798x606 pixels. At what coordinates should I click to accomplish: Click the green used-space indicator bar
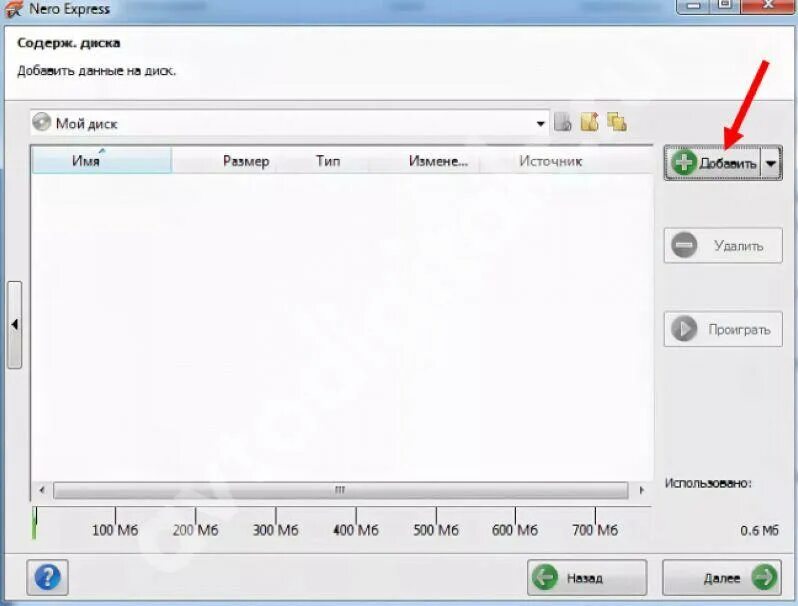click(35, 523)
